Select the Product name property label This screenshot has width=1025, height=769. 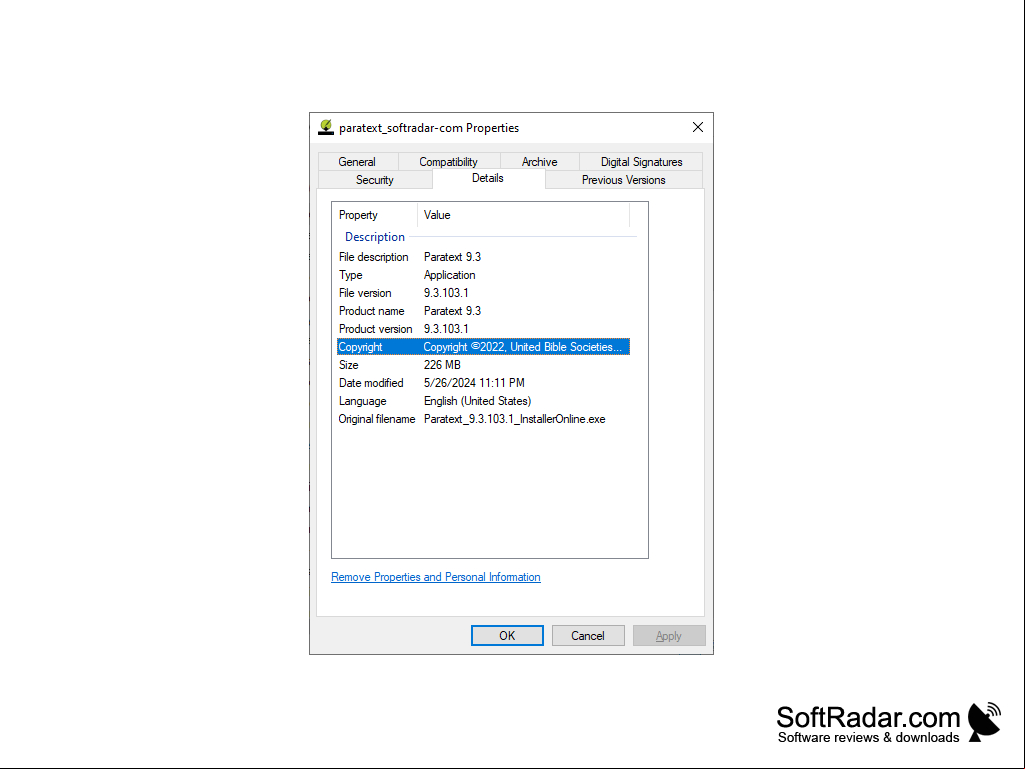371,311
